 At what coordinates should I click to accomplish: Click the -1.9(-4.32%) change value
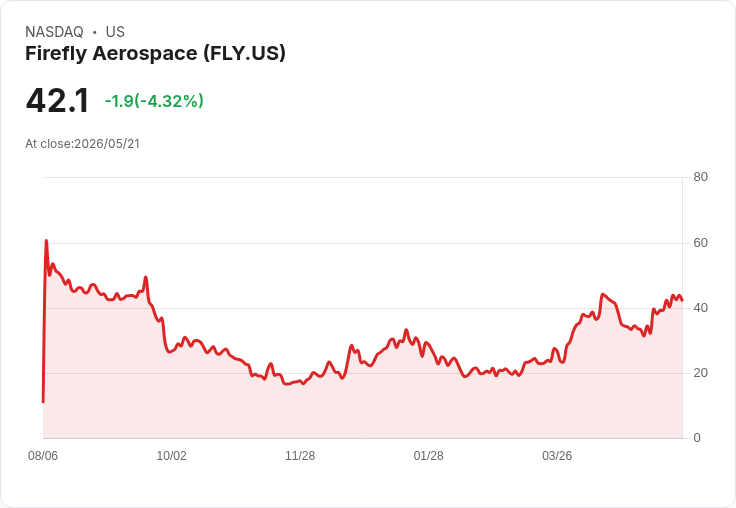point(154,101)
